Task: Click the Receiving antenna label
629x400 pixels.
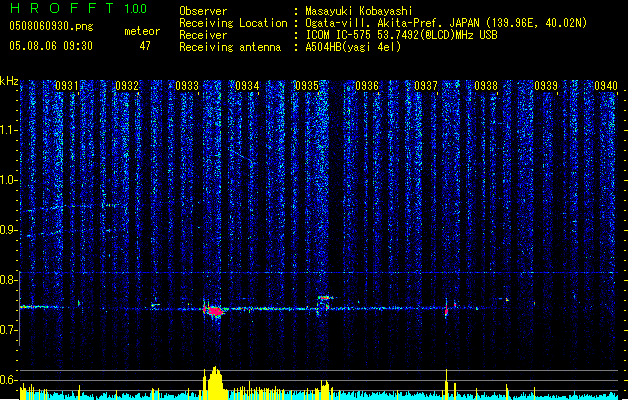Action: point(230,47)
